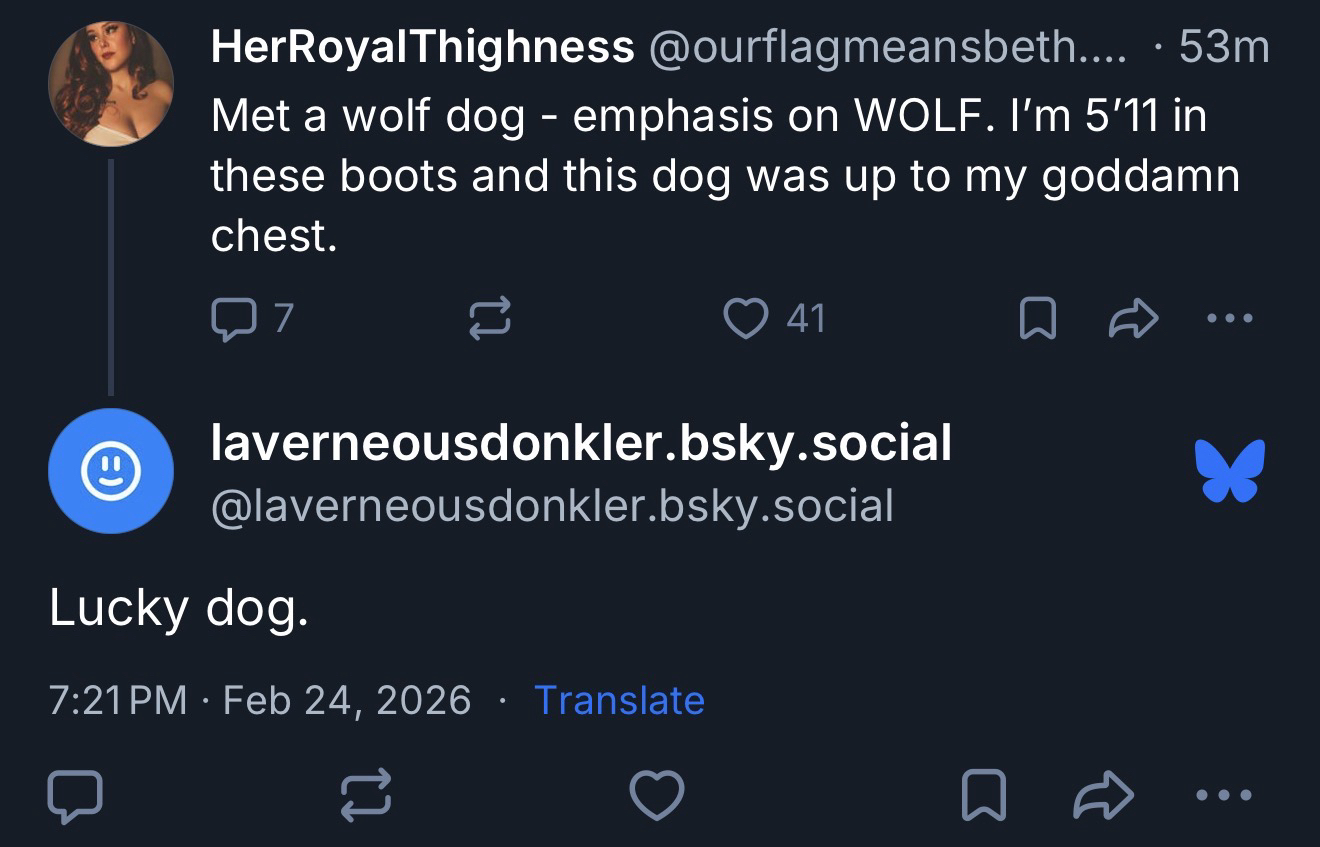Click the blue butterfly Bluesky icon

click(1229, 470)
